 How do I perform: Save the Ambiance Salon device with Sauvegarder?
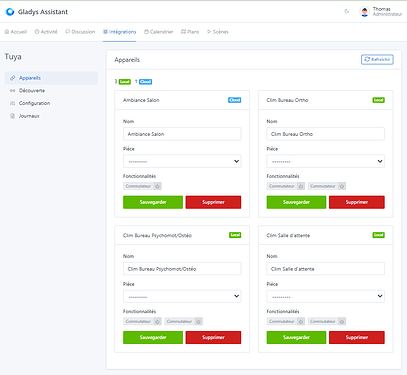153,202
